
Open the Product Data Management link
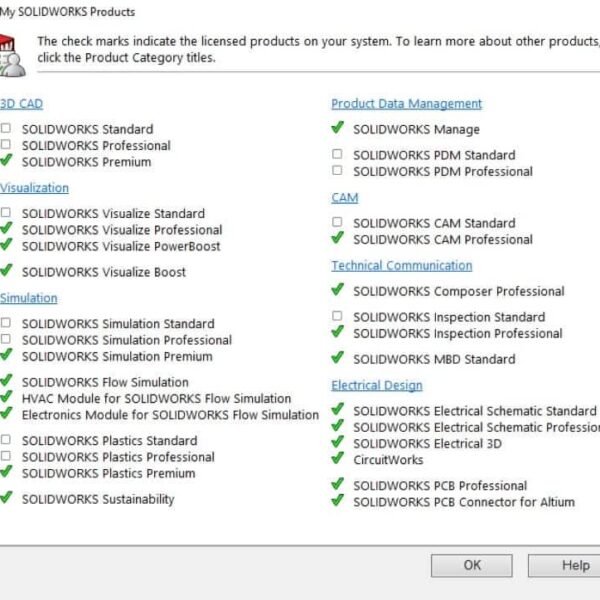click(406, 103)
